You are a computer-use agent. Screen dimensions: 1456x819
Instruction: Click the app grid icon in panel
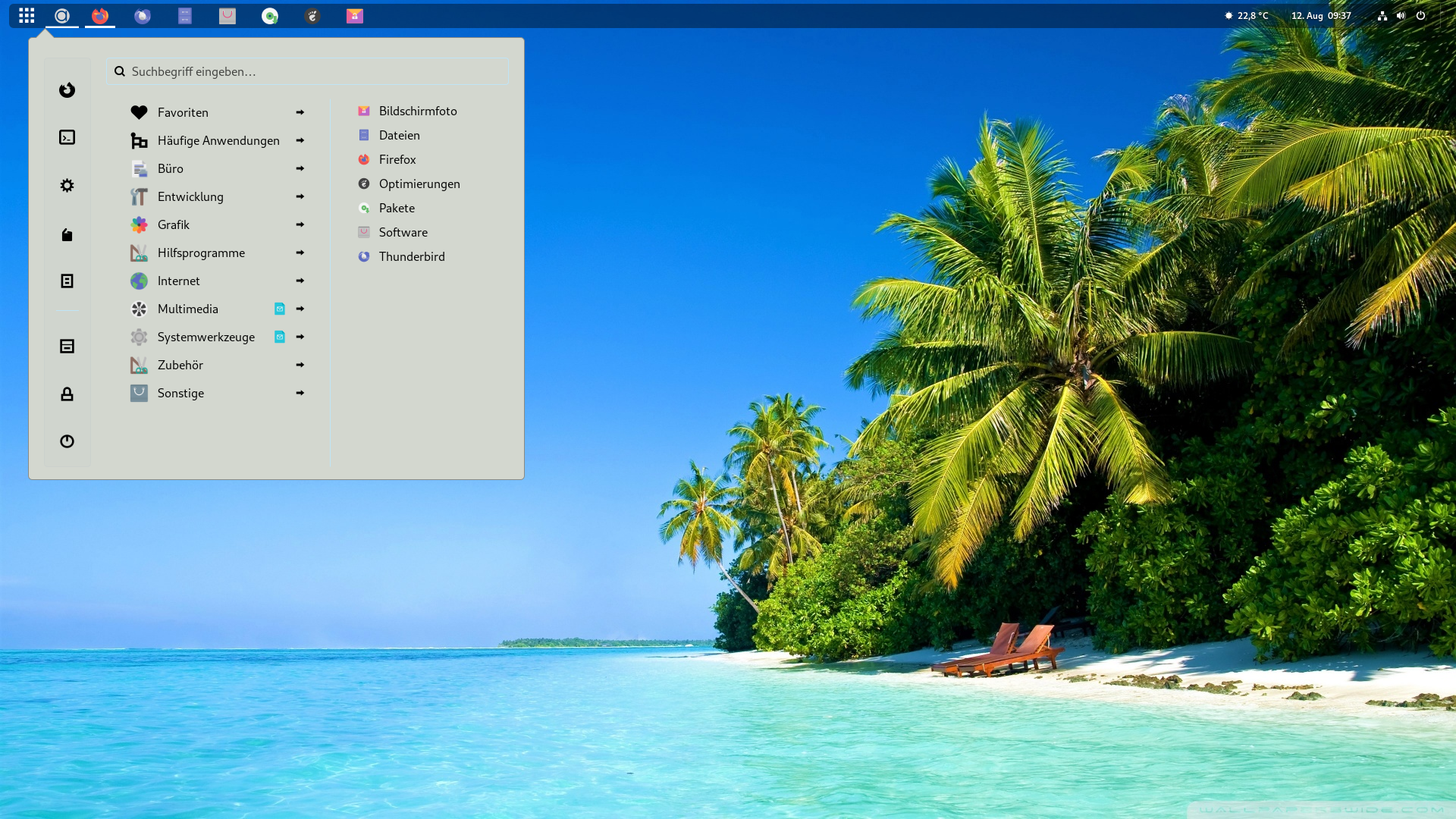tap(27, 16)
